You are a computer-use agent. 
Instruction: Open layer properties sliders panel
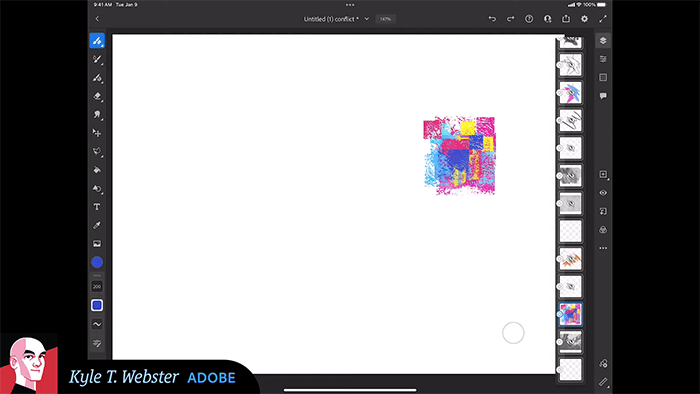pyautogui.click(x=603, y=59)
